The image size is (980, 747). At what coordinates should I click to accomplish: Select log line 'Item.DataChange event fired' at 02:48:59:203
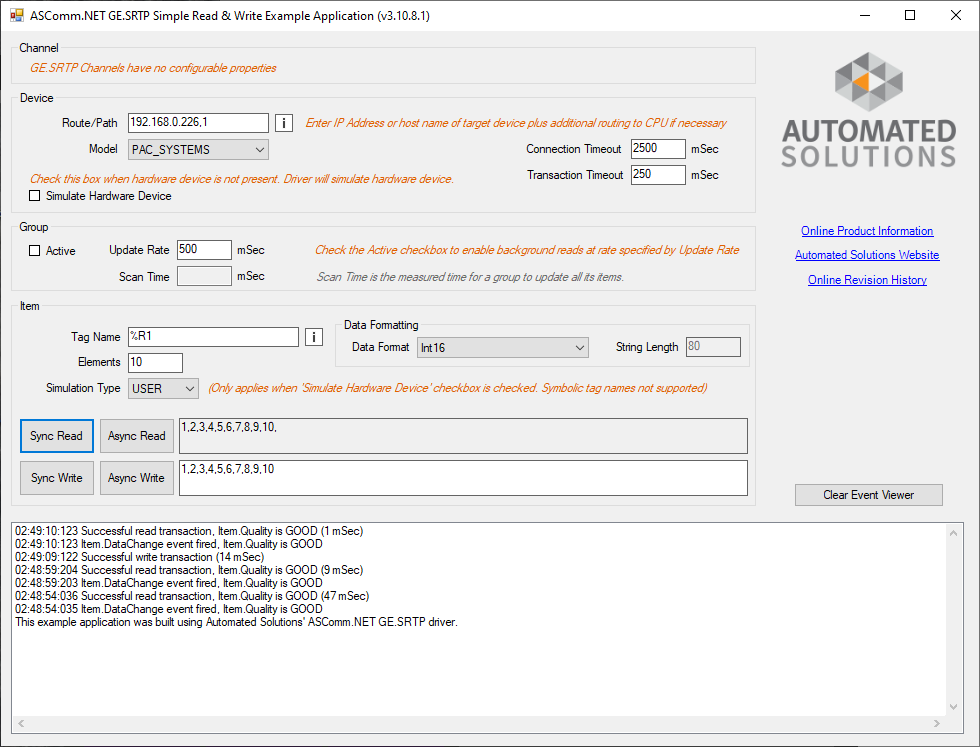click(x=169, y=583)
